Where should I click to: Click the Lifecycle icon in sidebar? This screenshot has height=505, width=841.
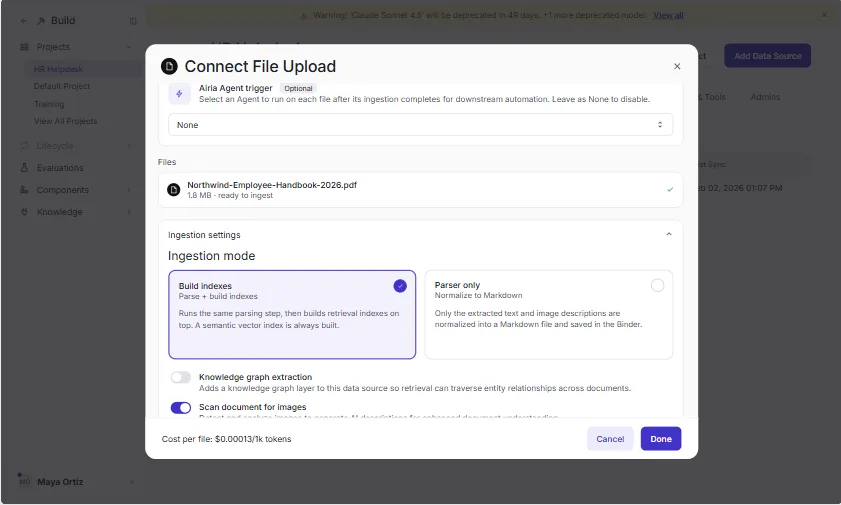pos(24,146)
